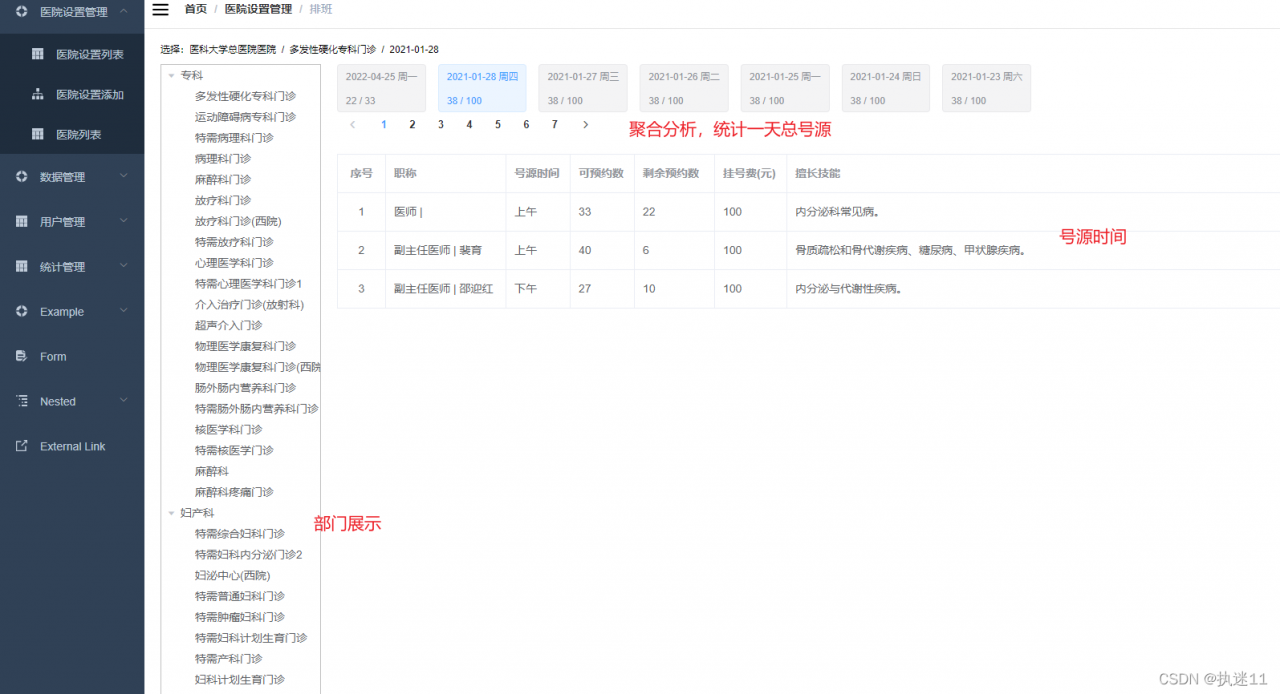Select the 统计管理 sidebar icon
This screenshot has height=694, width=1280.
click(x=24, y=266)
